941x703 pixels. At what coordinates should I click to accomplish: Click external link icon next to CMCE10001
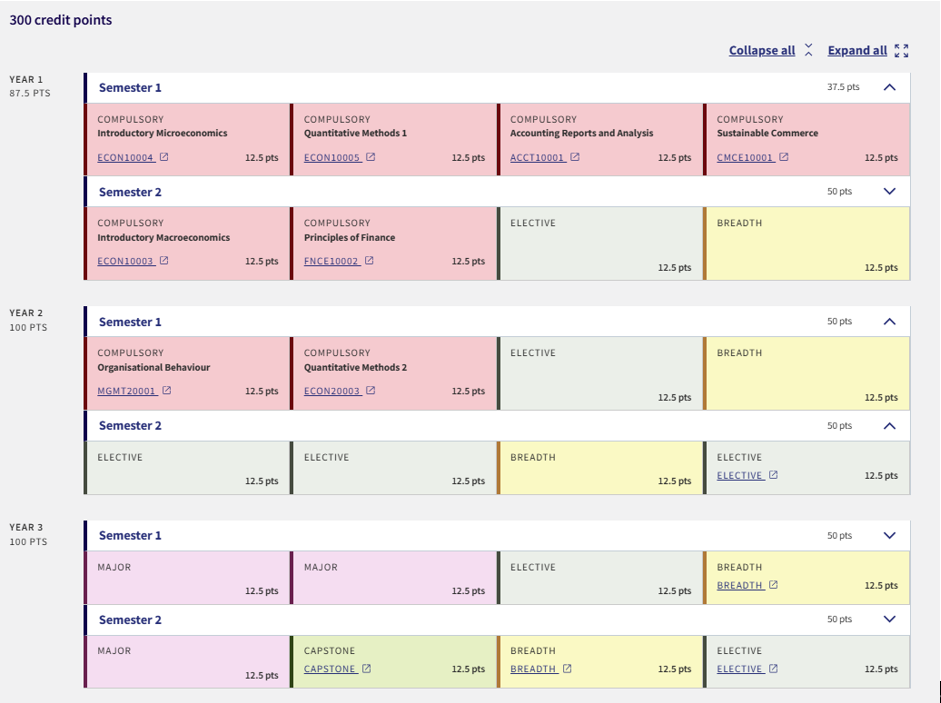(784, 157)
